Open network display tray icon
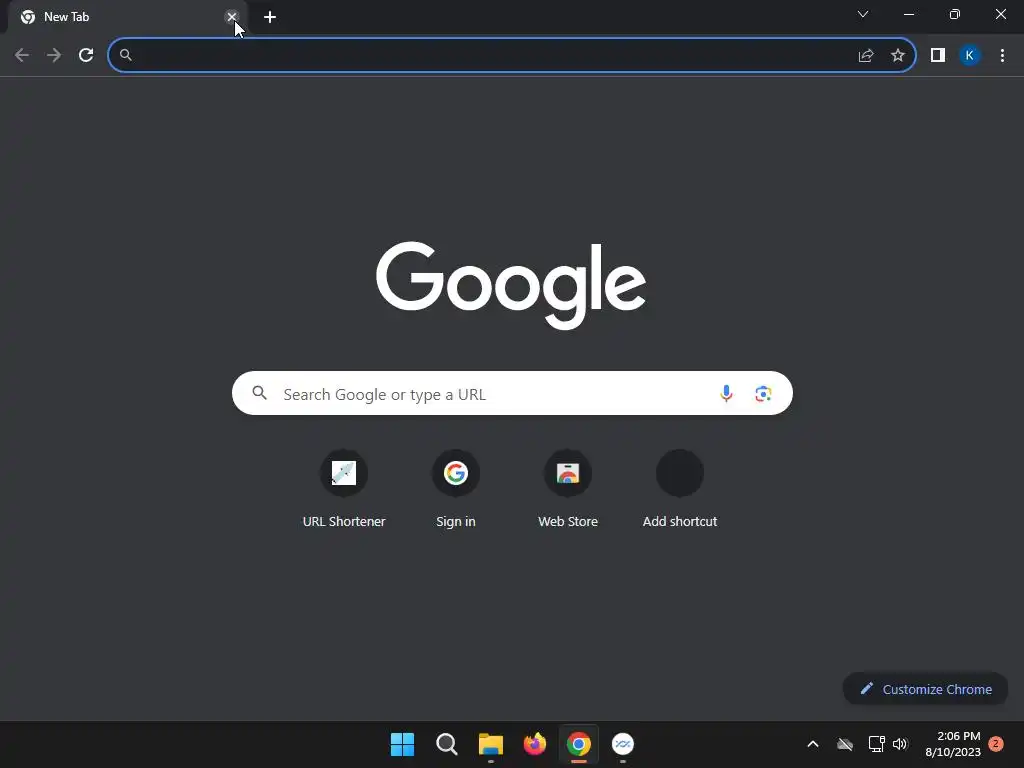 pos(876,744)
